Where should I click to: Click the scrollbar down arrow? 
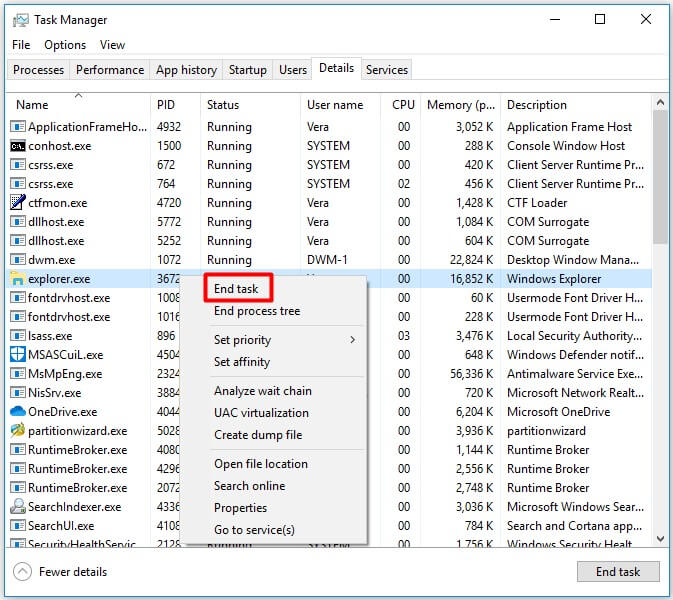click(660, 539)
